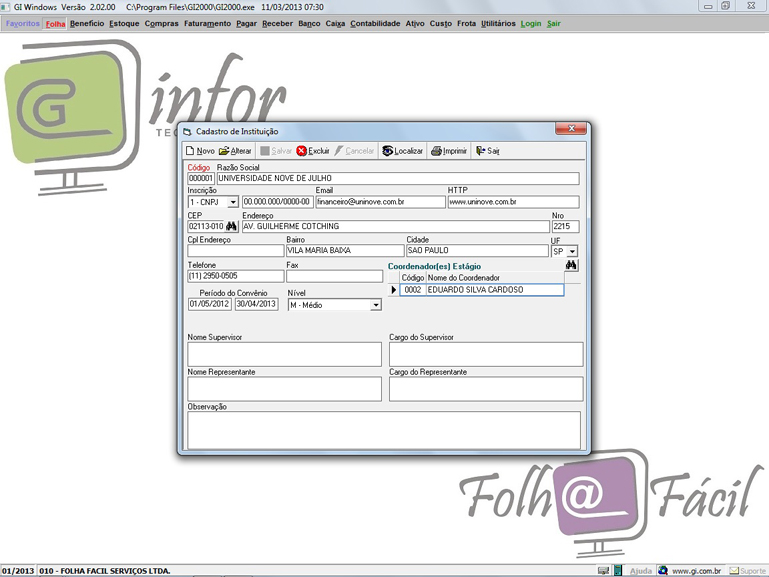769x577 pixels.
Task: Open the Custo menu
Action: coord(440,24)
